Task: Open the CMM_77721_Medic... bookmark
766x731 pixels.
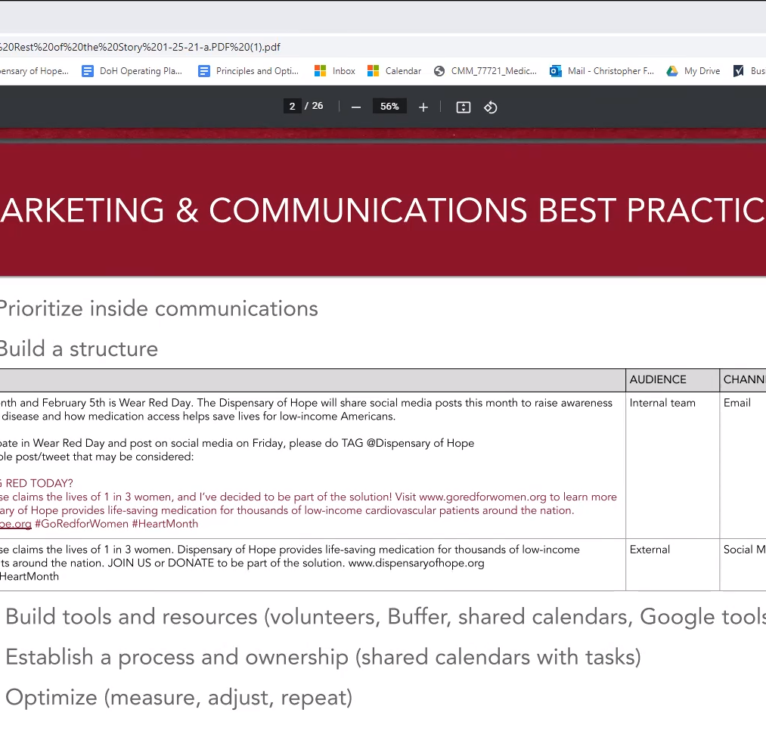Action: coord(485,71)
